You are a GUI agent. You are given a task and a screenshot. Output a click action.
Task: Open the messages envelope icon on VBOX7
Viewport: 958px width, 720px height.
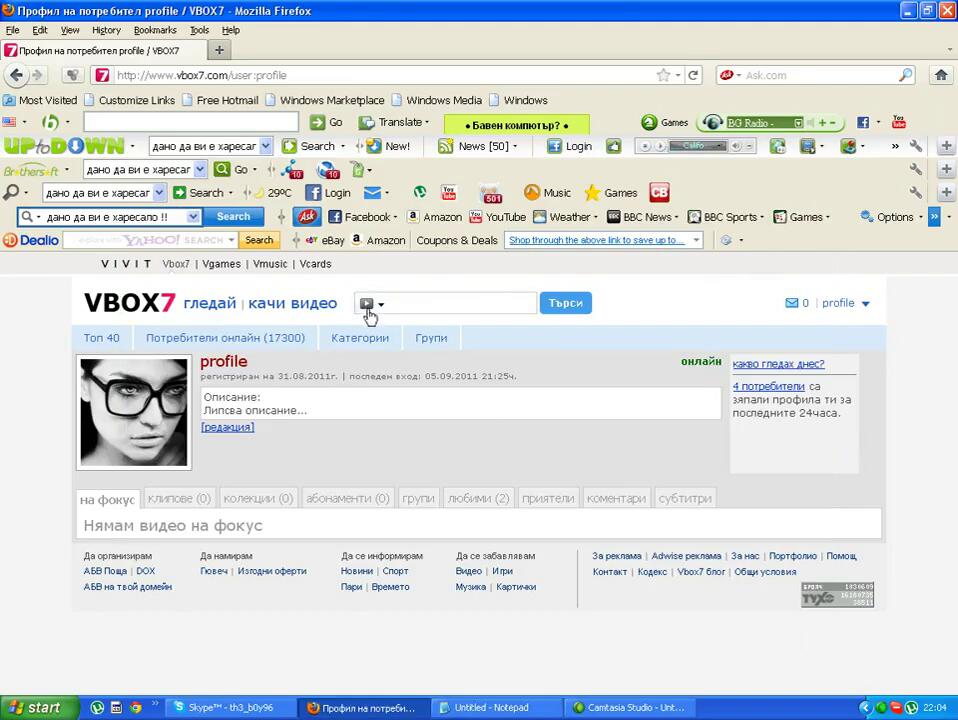[791, 303]
